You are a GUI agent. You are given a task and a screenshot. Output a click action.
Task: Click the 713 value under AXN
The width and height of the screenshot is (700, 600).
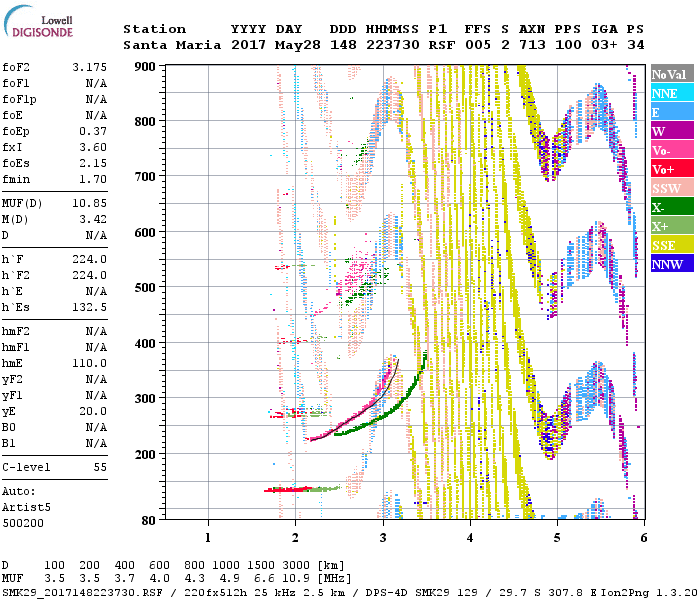[532, 45]
